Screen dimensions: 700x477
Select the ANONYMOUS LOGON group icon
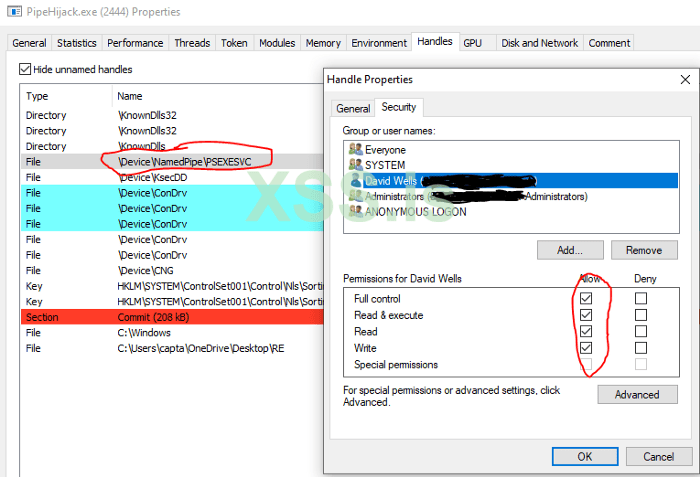tap(356, 211)
